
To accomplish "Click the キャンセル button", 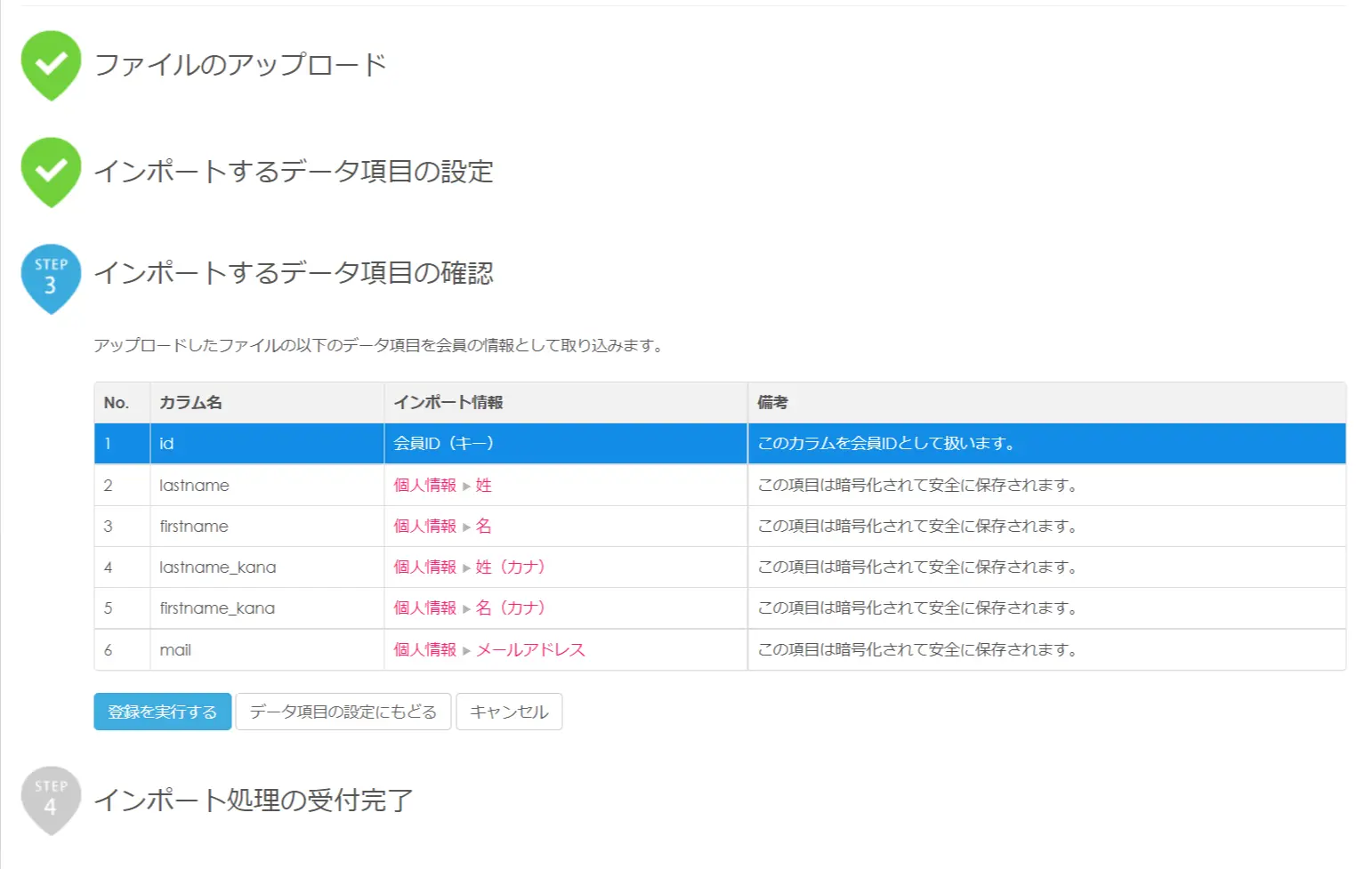I will (x=509, y=712).
